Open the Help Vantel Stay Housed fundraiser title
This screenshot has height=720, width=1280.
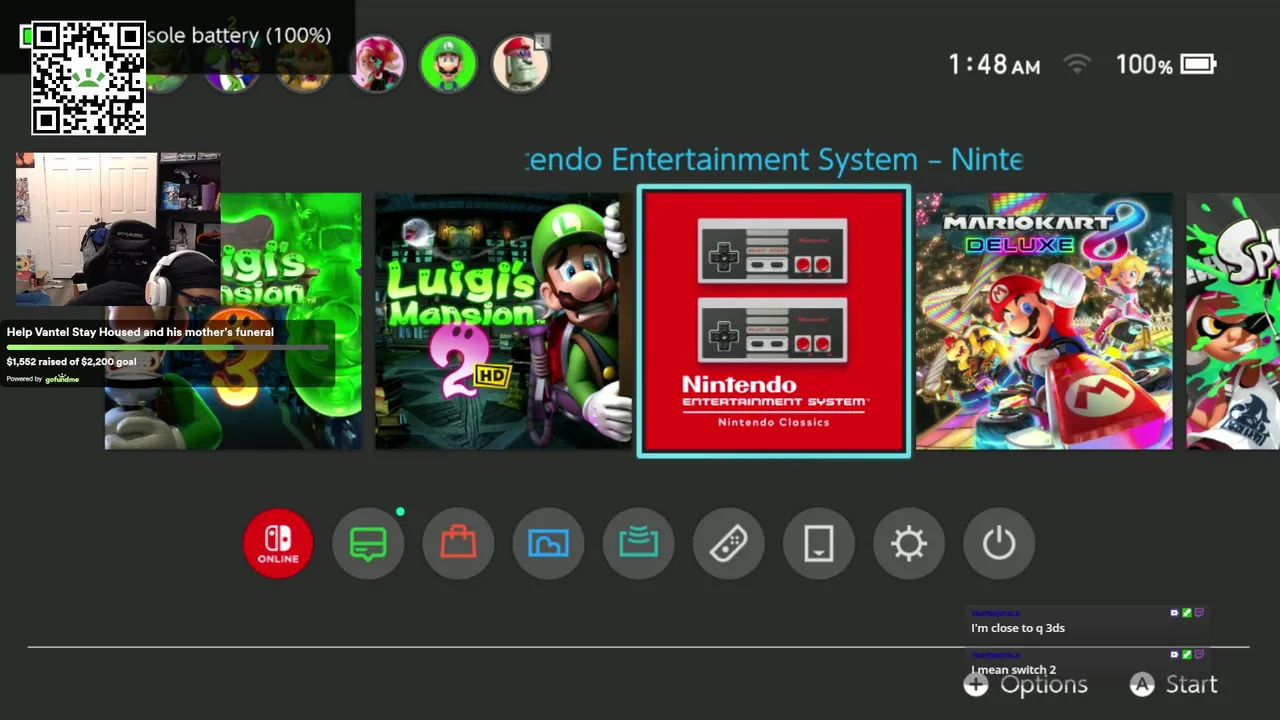coord(140,332)
